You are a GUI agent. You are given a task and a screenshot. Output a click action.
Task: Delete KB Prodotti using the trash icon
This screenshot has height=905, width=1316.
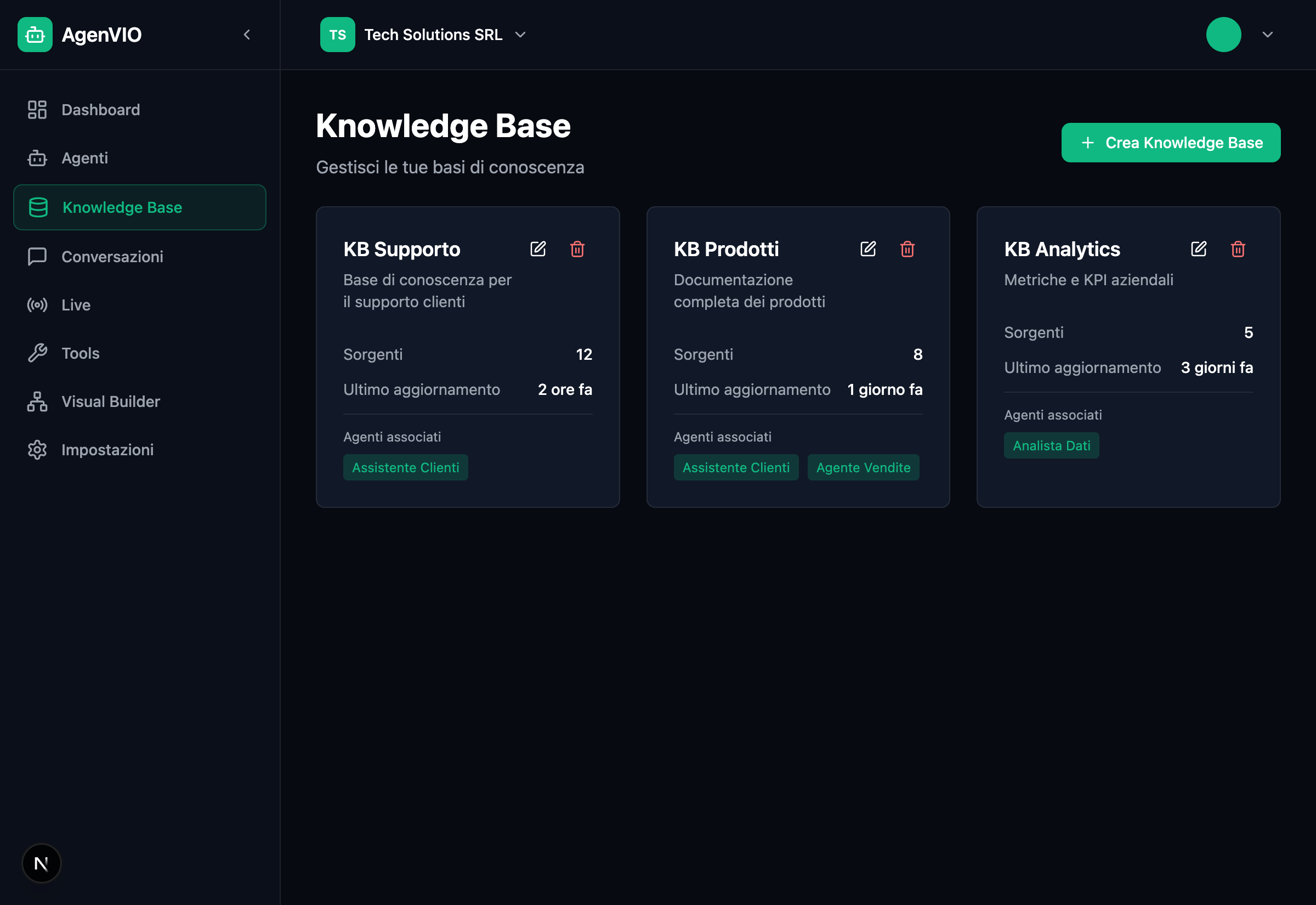click(x=906, y=249)
